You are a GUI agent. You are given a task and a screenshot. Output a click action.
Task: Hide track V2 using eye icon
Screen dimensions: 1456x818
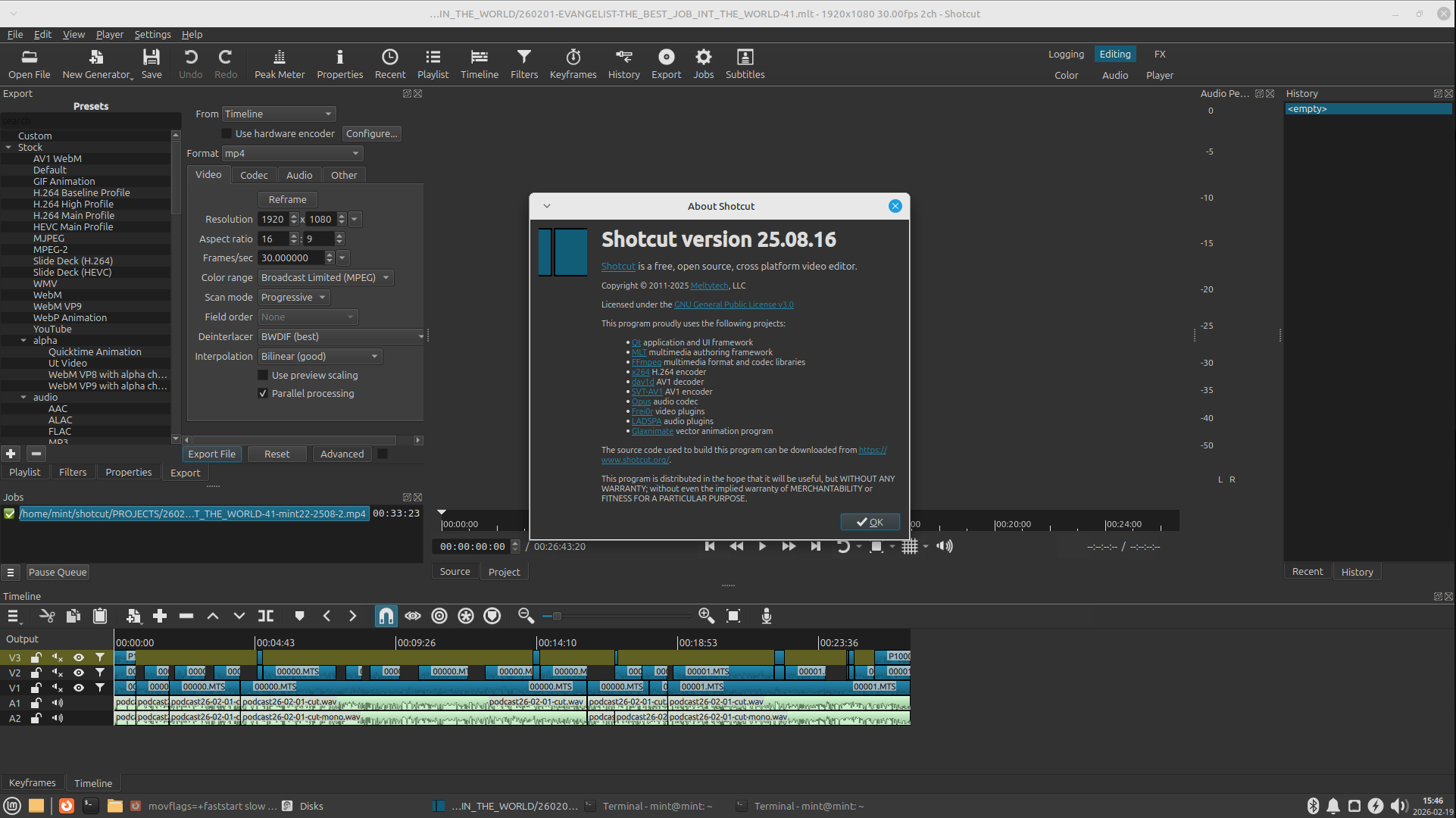79,673
